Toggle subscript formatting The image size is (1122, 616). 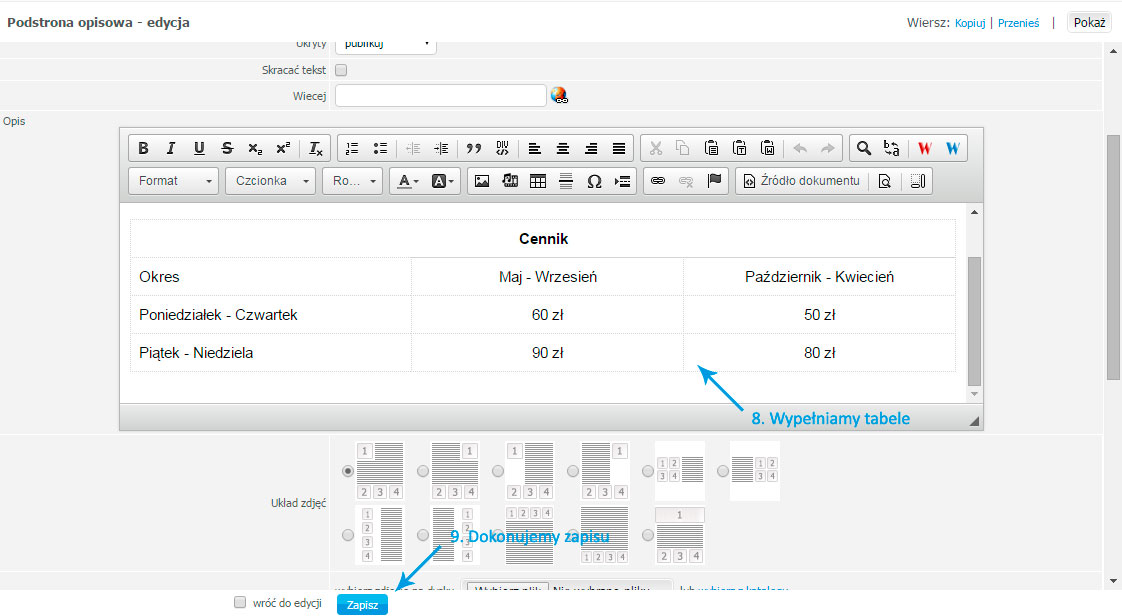(255, 148)
